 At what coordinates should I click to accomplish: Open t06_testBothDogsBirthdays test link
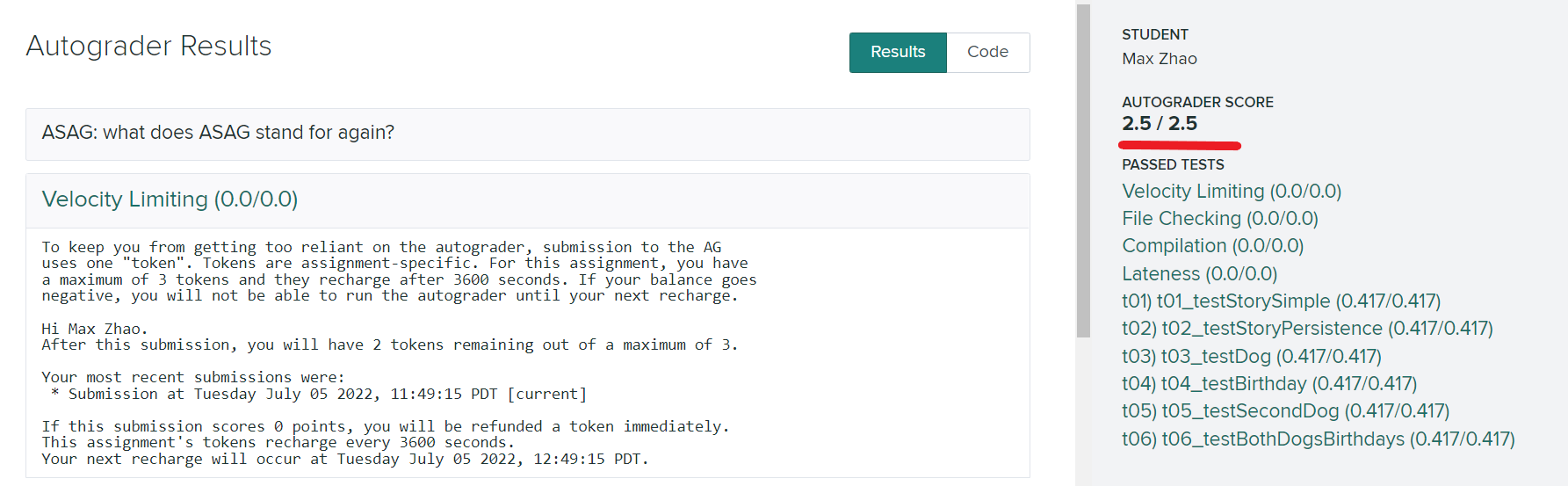1318,439
